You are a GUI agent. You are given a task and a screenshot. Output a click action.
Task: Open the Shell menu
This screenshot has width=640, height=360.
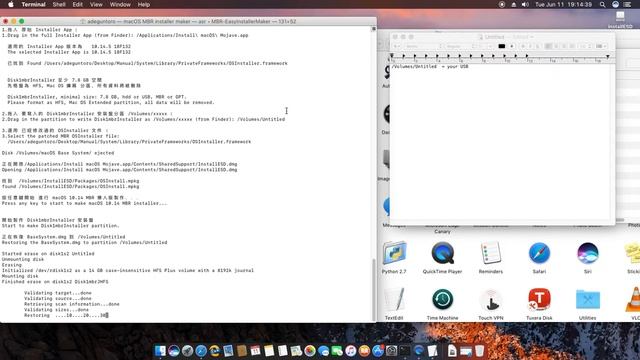59,4
